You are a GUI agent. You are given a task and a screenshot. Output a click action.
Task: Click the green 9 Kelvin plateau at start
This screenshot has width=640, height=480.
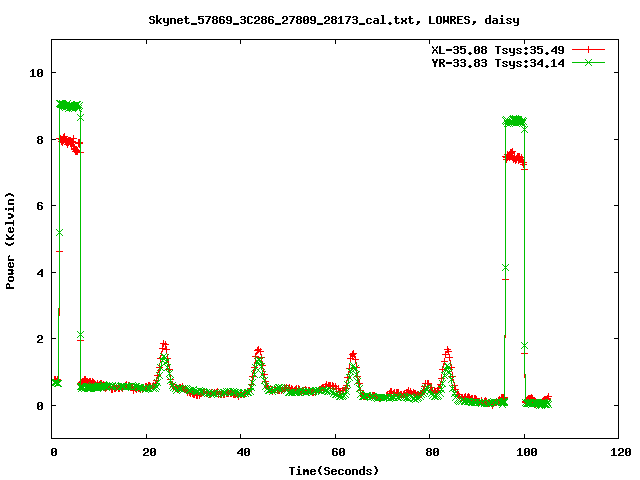tap(69, 105)
